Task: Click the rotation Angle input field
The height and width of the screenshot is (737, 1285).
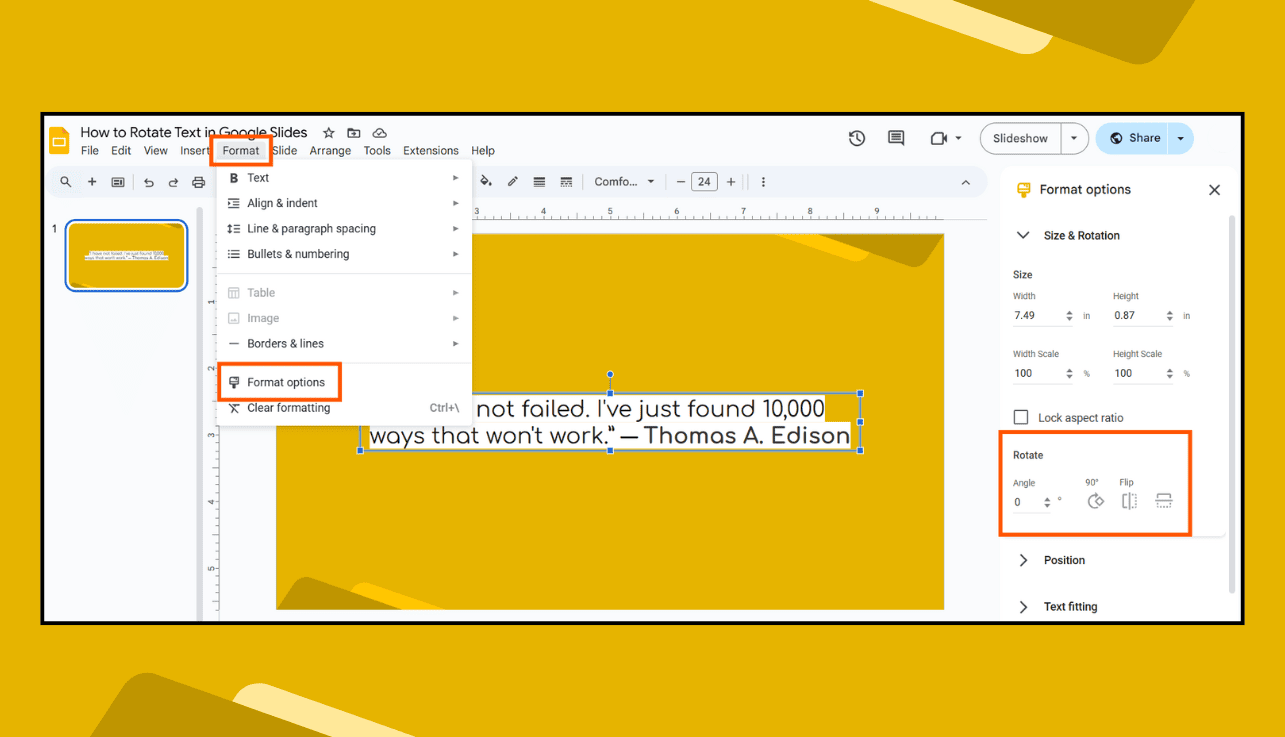Action: pyautogui.click(x=1031, y=502)
